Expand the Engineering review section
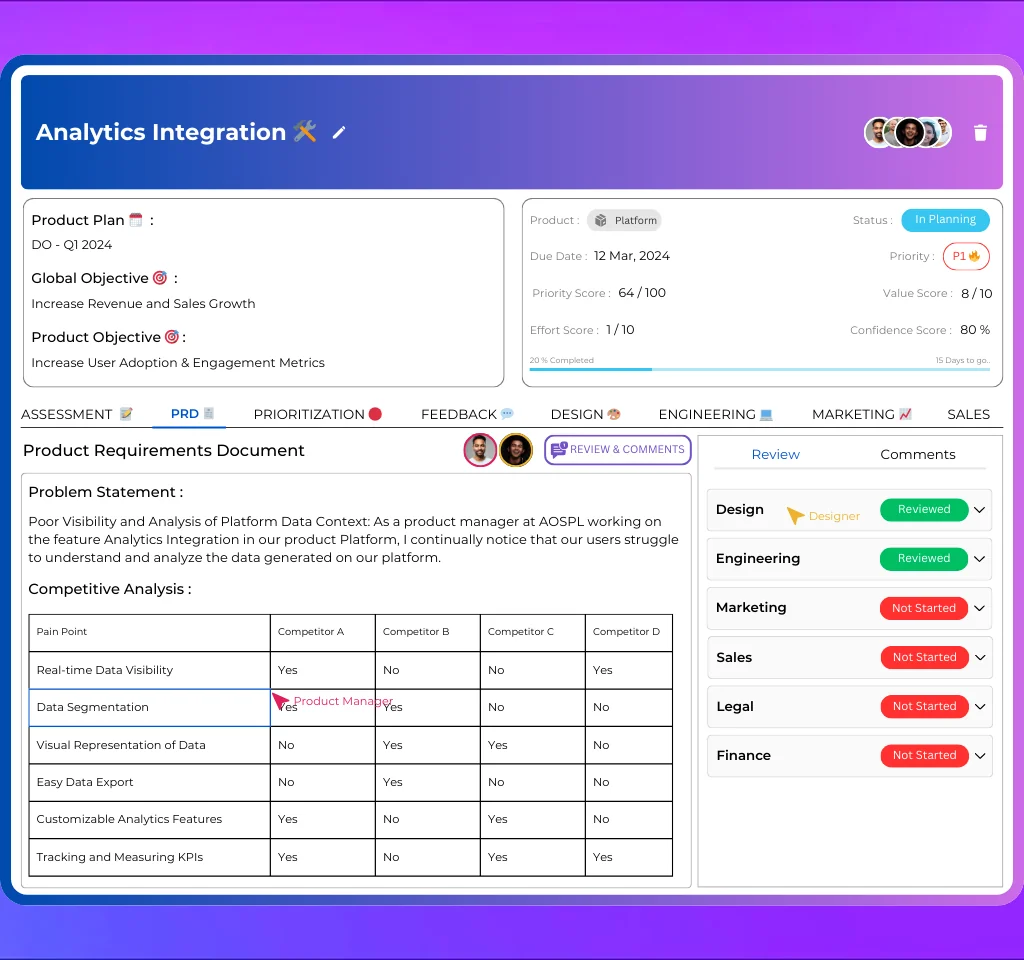 (982, 559)
